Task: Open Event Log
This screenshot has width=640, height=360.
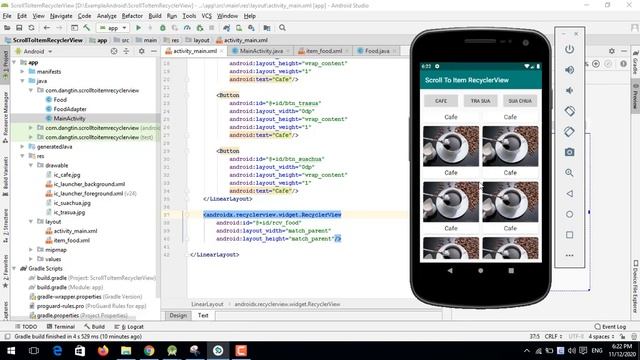Action: tap(610, 327)
